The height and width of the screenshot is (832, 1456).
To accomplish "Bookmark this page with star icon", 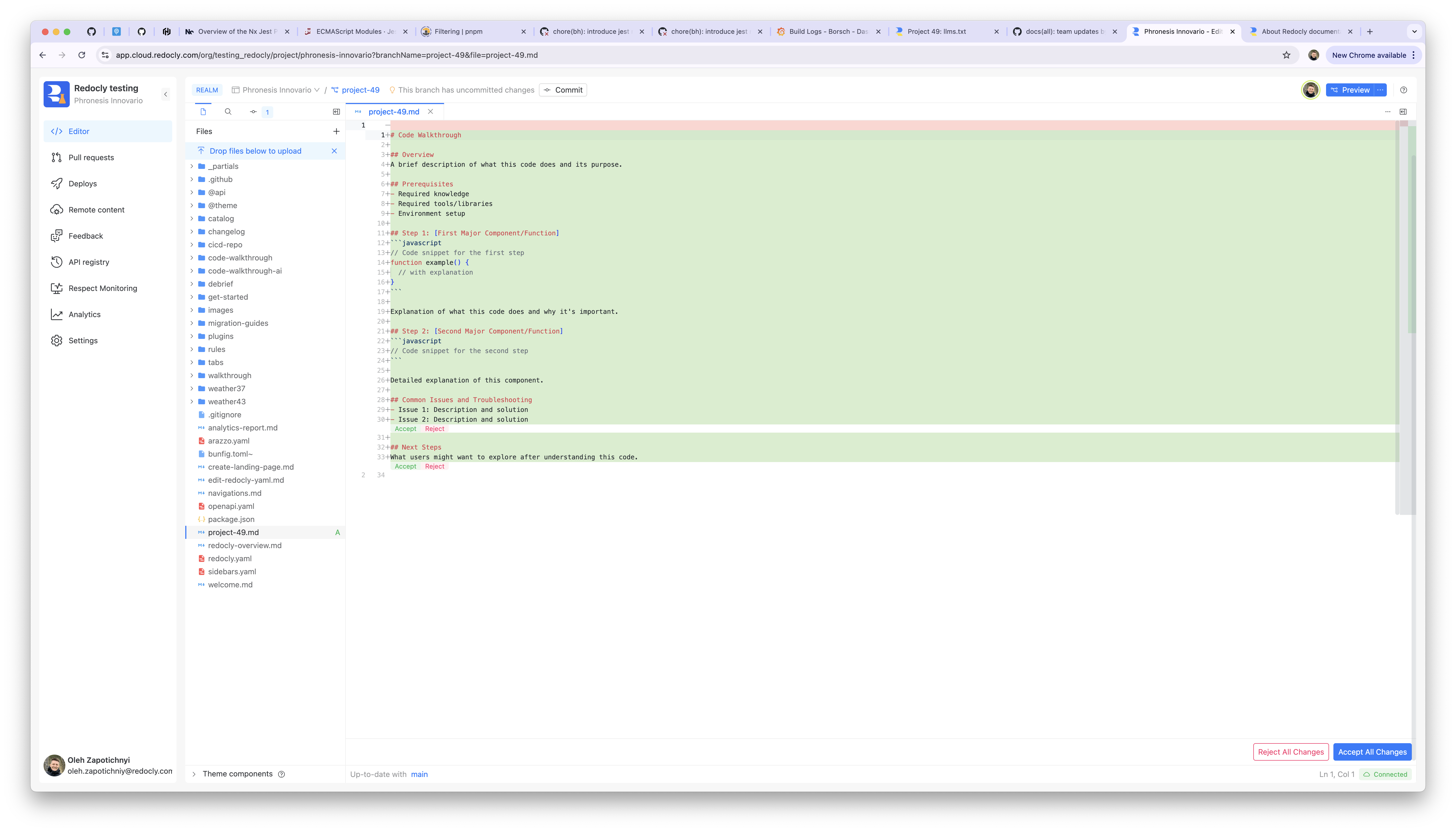I will (x=1286, y=55).
